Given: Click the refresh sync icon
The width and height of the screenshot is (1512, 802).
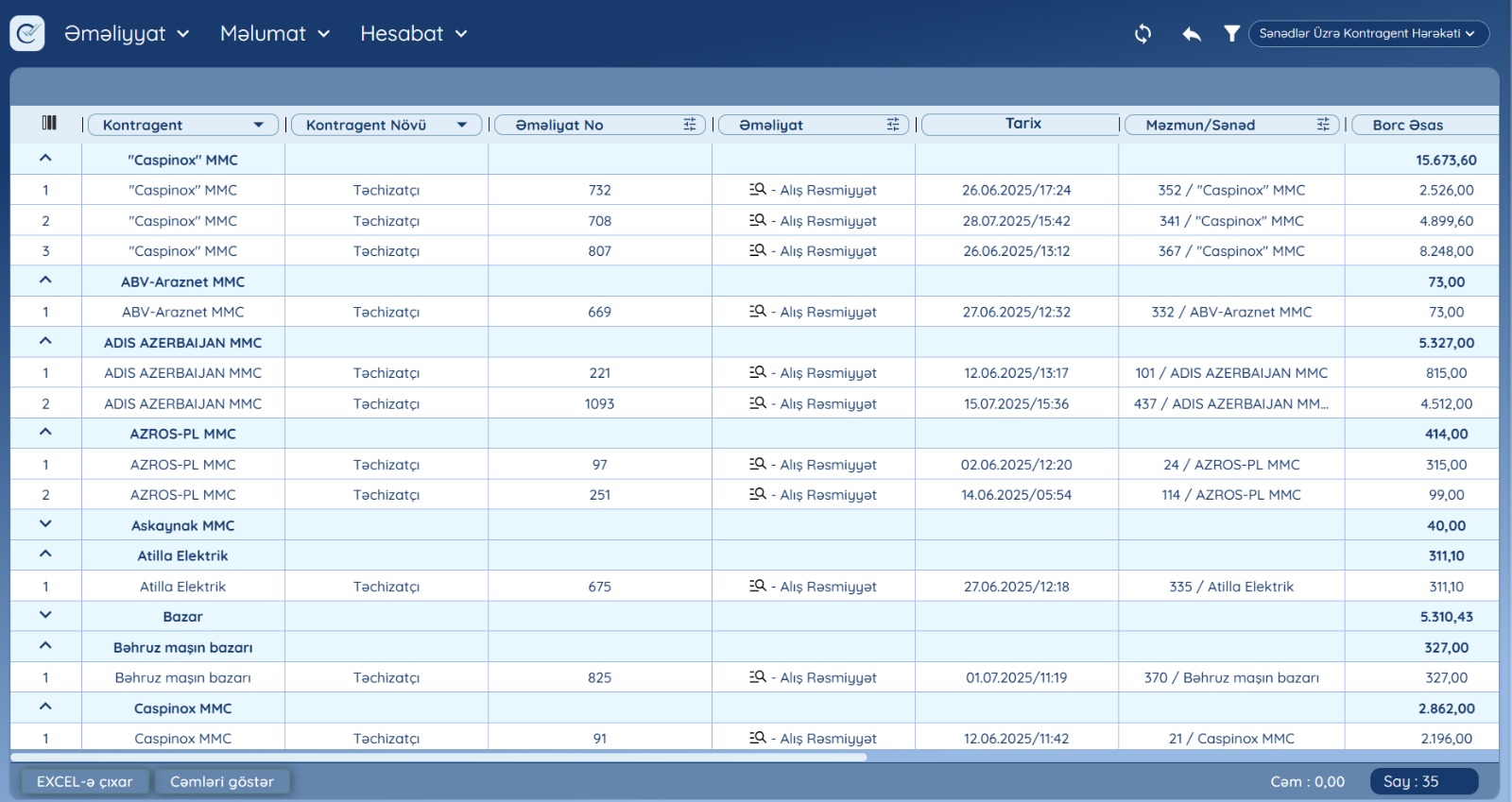Looking at the screenshot, I should pyautogui.click(x=1143, y=34).
